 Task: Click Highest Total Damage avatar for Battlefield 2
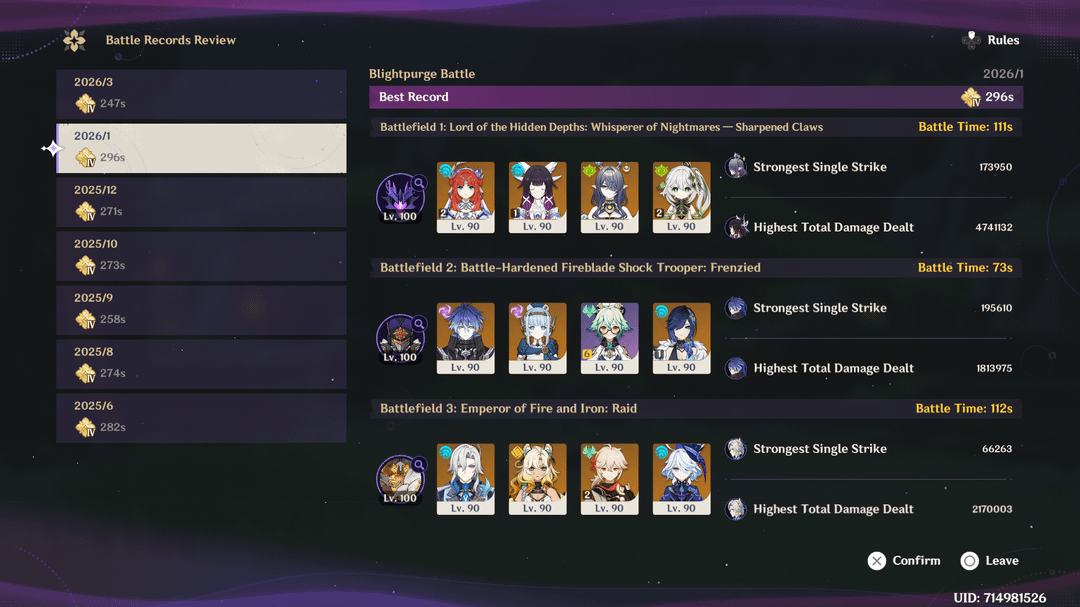(736, 368)
